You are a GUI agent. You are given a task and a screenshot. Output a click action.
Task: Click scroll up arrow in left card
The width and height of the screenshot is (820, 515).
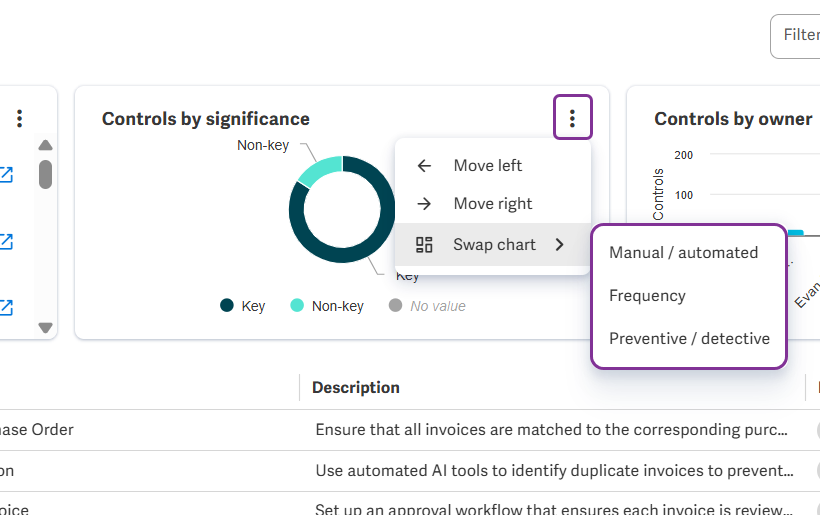pos(45,145)
